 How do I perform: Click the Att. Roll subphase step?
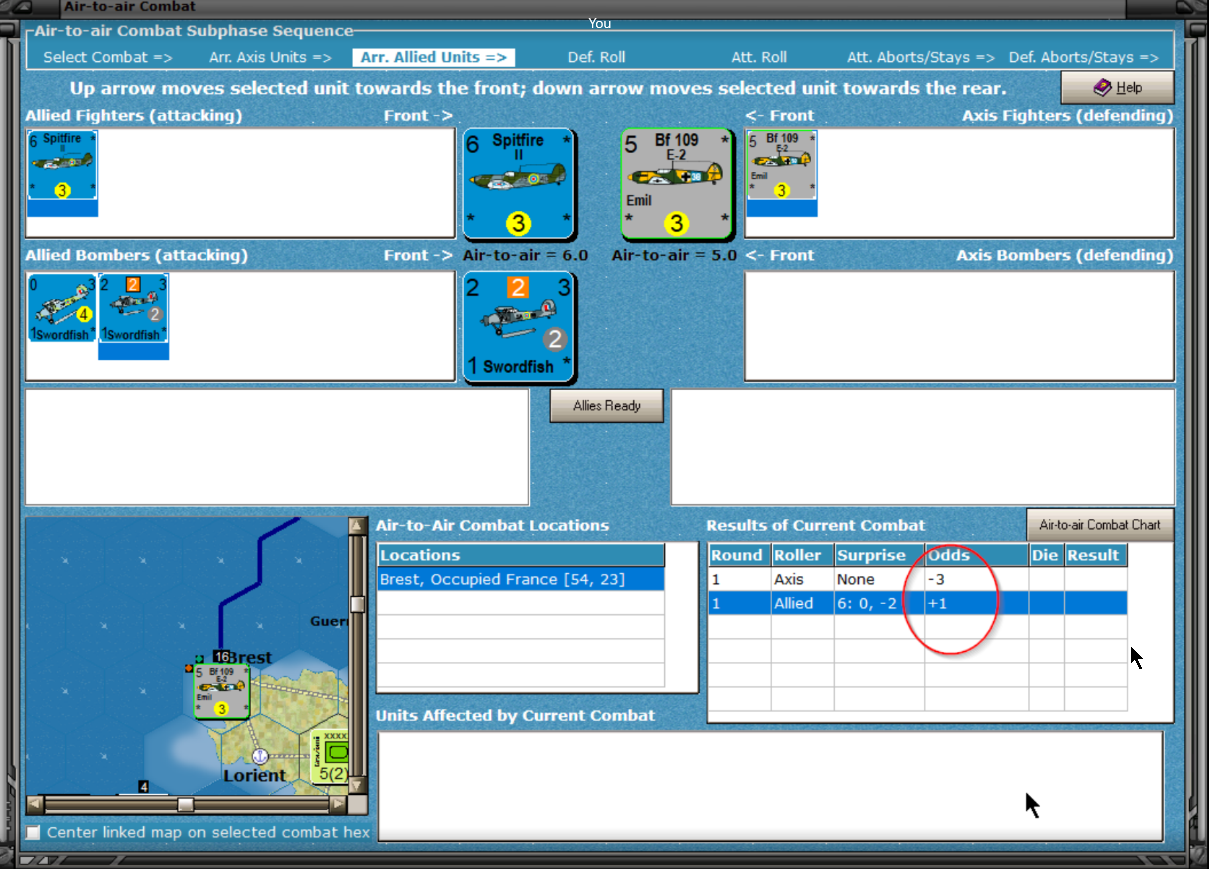point(759,57)
